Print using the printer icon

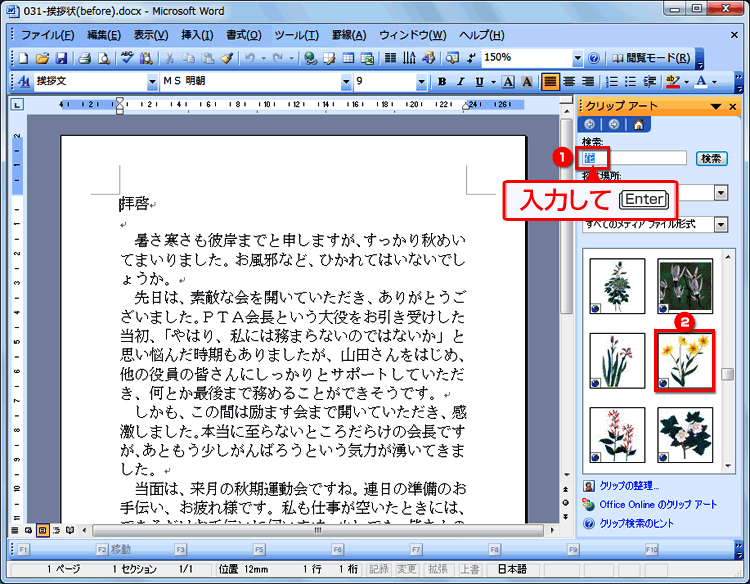(x=85, y=58)
